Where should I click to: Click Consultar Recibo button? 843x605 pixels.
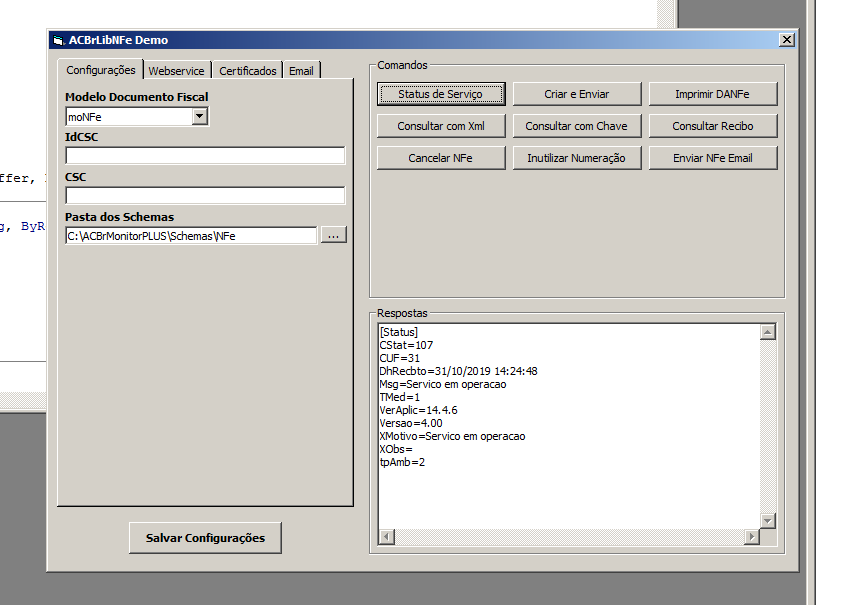pyautogui.click(x=713, y=126)
